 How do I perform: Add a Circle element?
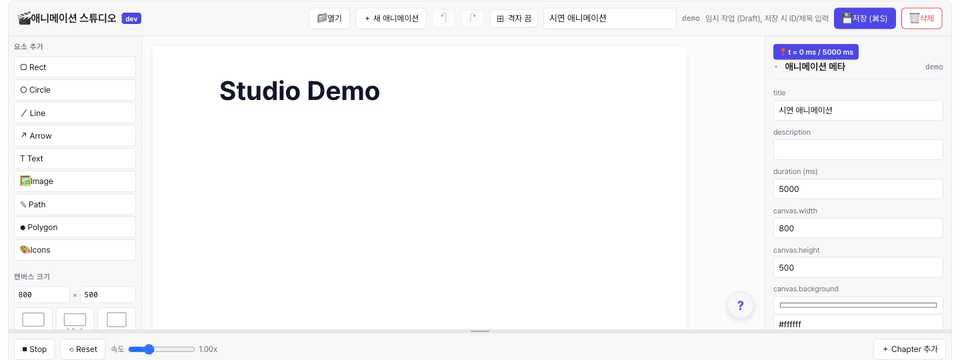click(75, 90)
